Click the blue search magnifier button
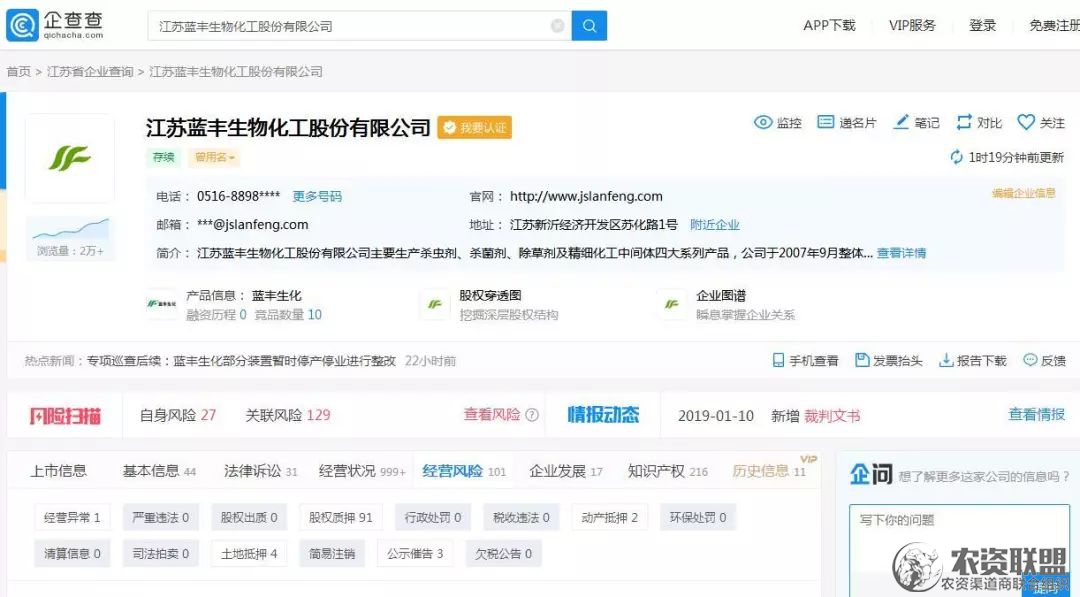This screenshot has height=597, width=1080. point(589,26)
